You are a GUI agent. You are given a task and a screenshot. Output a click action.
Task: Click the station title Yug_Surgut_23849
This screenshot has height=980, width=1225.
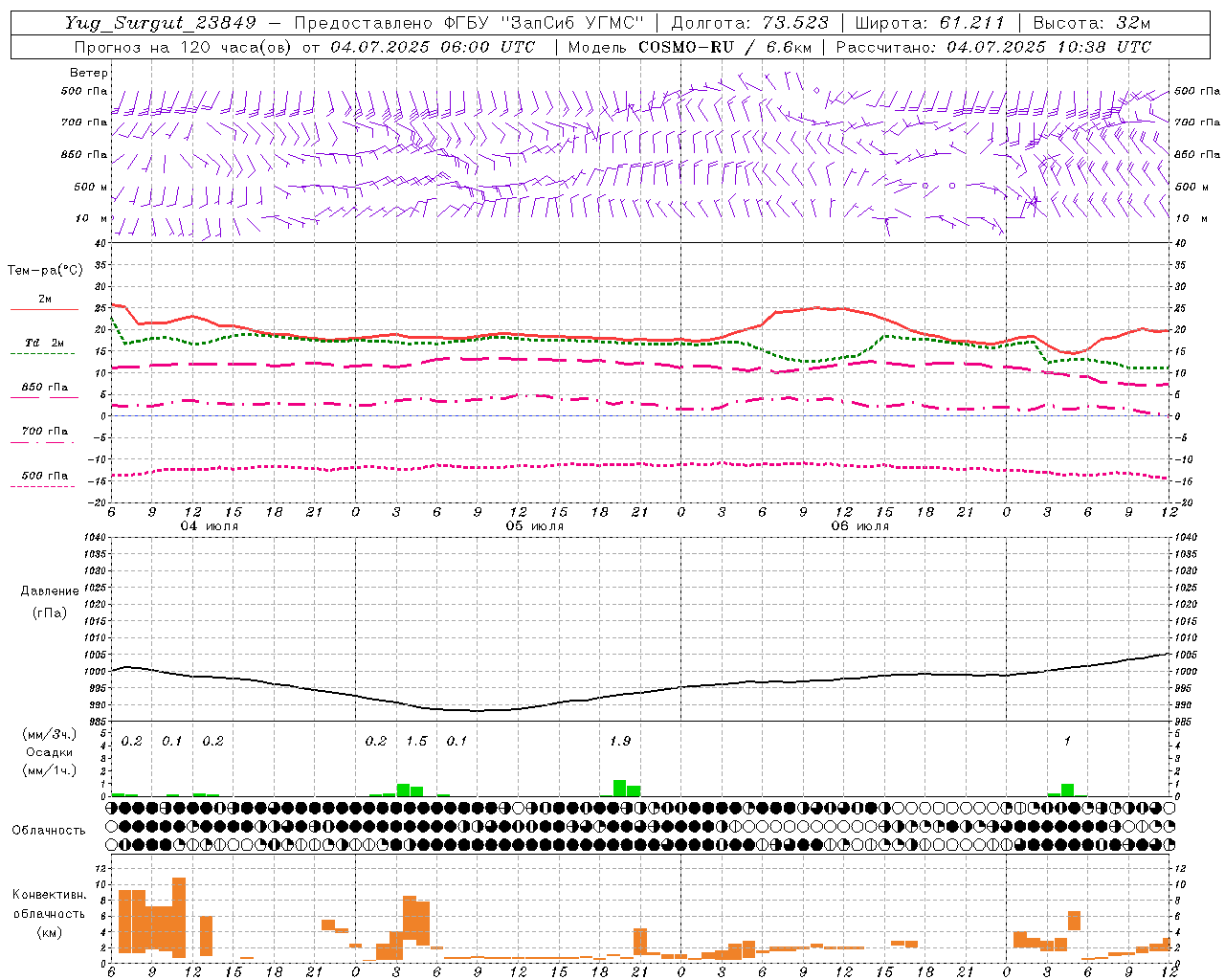(x=161, y=23)
